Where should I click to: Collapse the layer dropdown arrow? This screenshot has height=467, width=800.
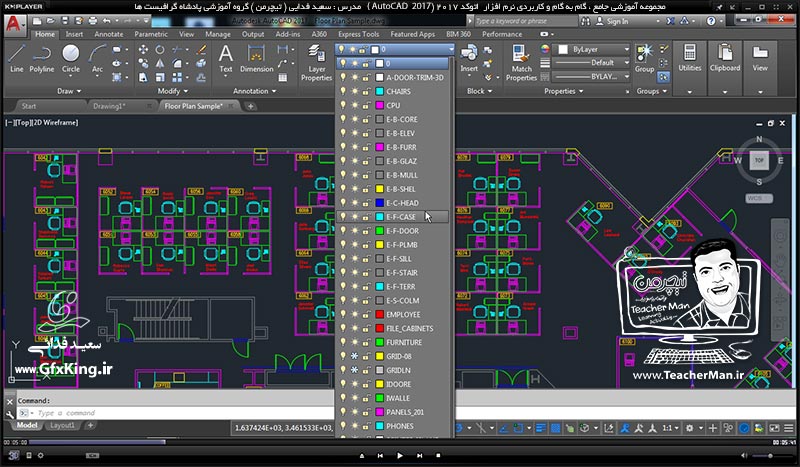click(x=451, y=50)
